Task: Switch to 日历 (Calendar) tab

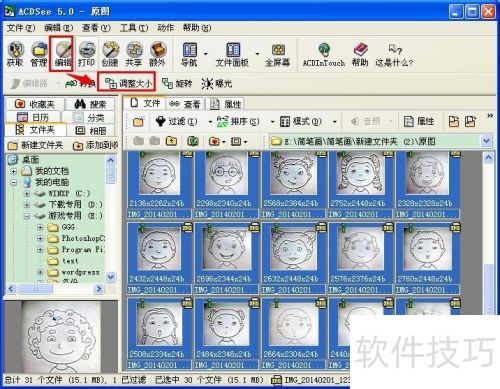Action: 33,117
